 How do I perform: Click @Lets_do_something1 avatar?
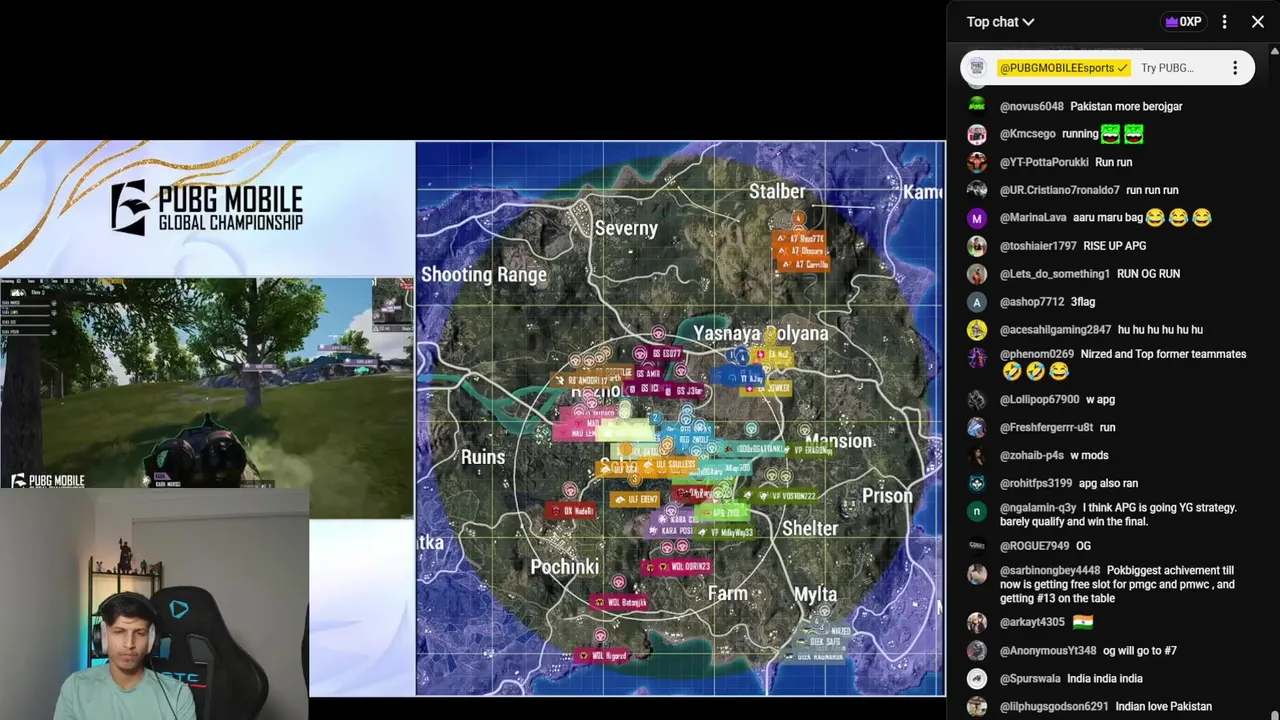click(x=977, y=274)
